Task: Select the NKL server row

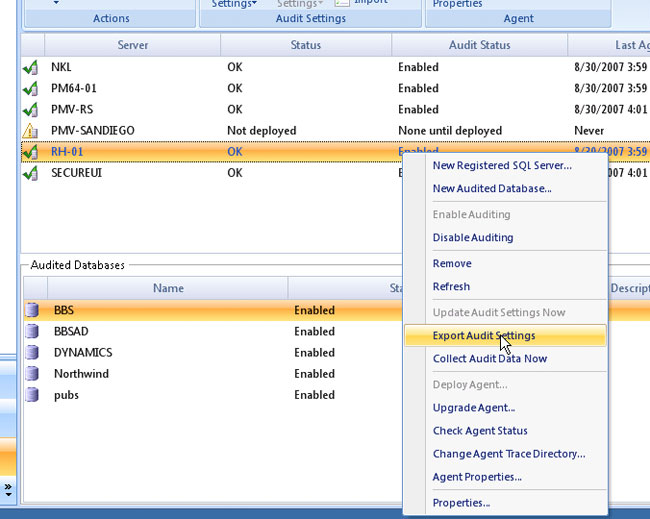Action: coord(335,67)
